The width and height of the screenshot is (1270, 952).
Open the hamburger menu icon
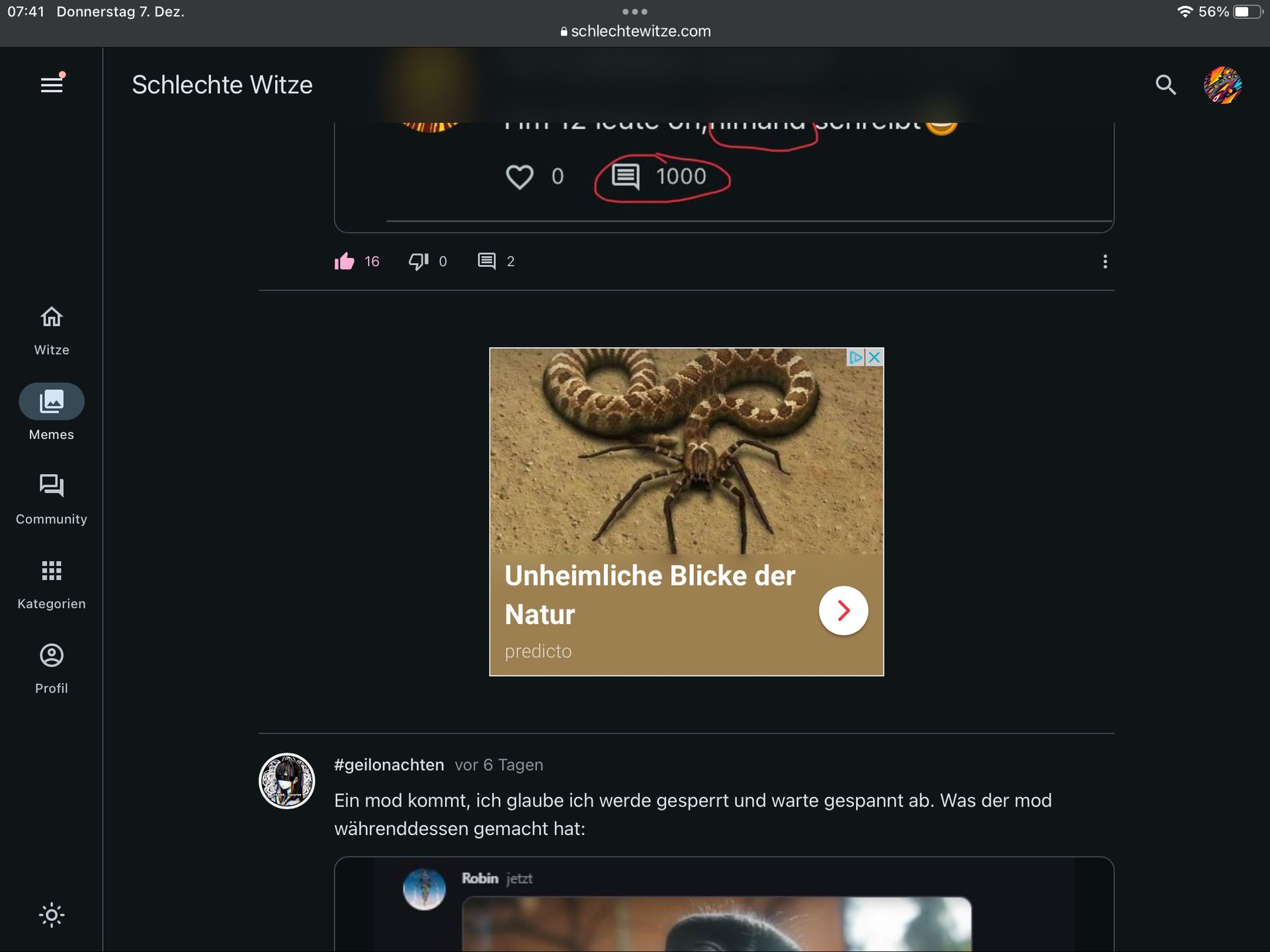coord(51,83)
